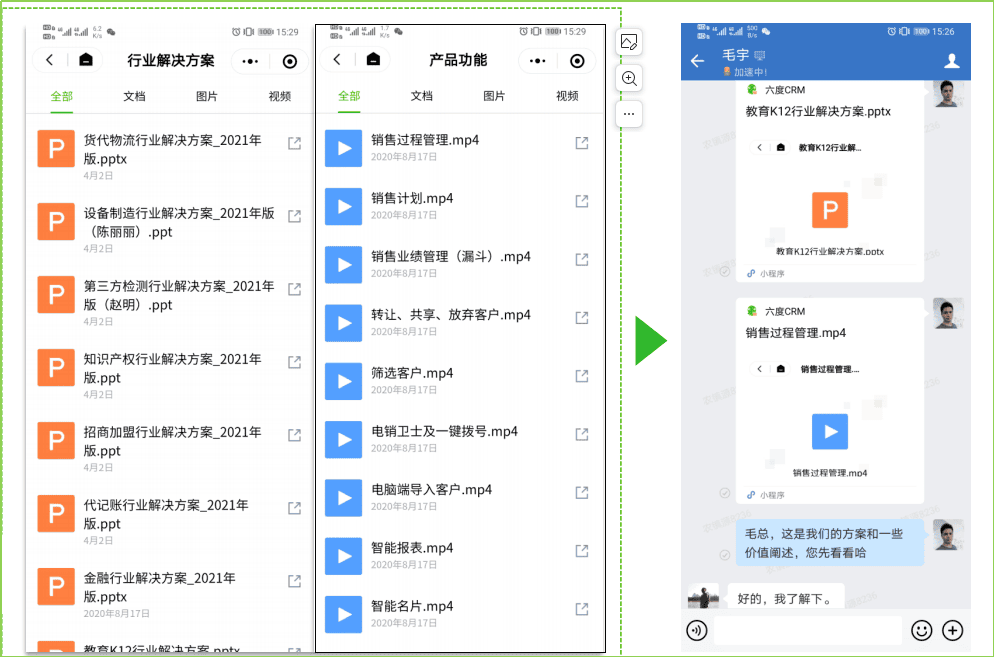Image resolution: width=994 pixels, height=657 pixels.
Task: Open the three-dots menu in 行业解决方案 header
Action: [251, 61]
